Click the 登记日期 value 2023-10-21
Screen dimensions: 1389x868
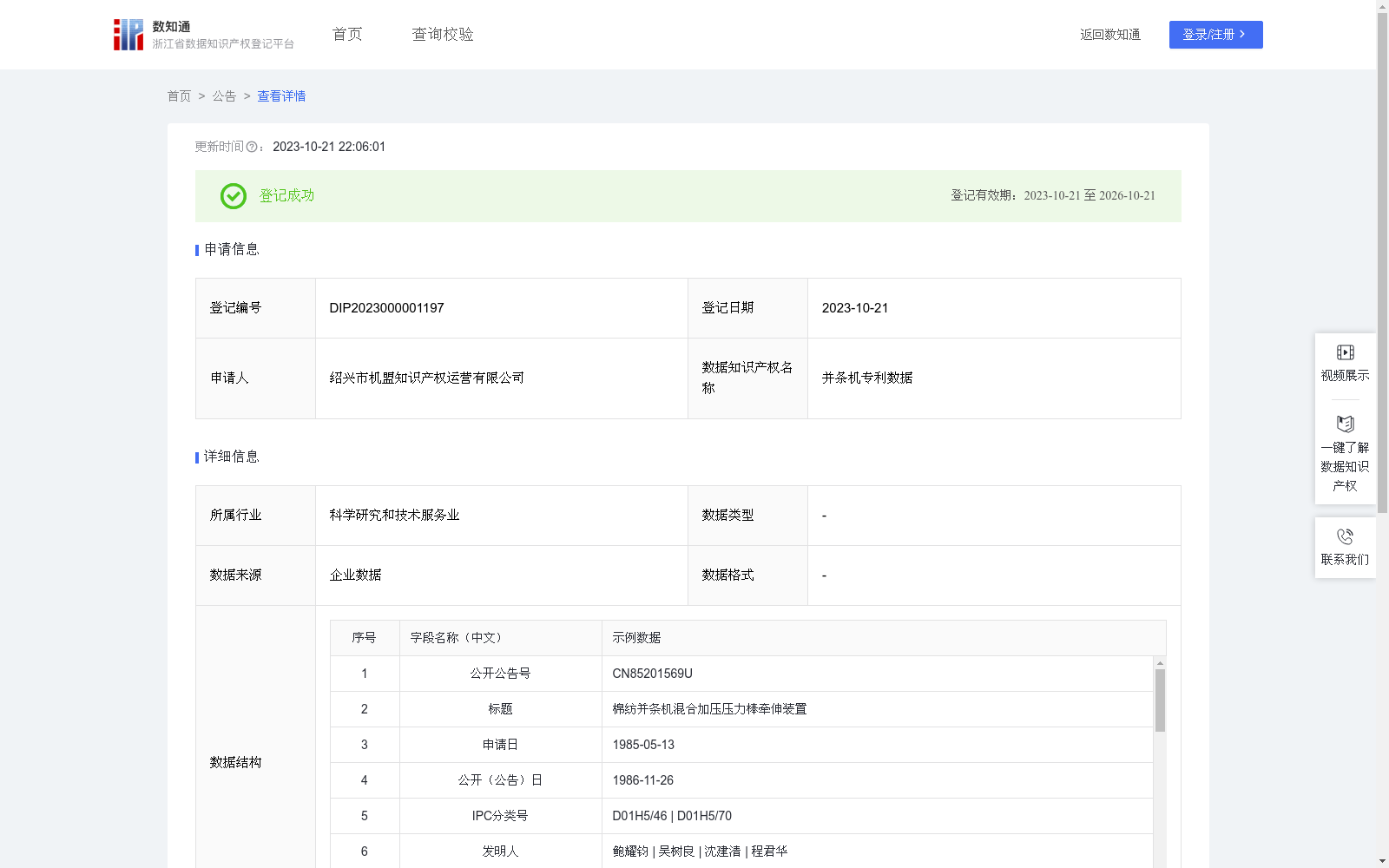coord(855,308)
